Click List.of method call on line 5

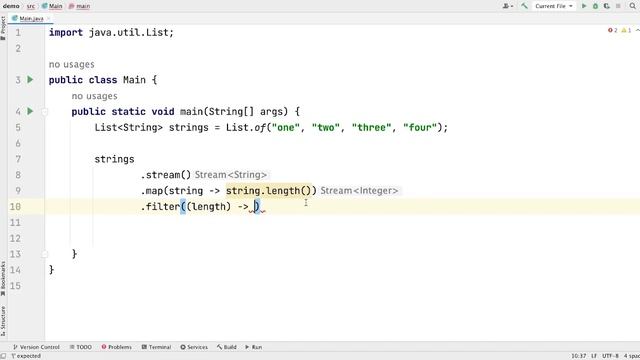(246, 127)
